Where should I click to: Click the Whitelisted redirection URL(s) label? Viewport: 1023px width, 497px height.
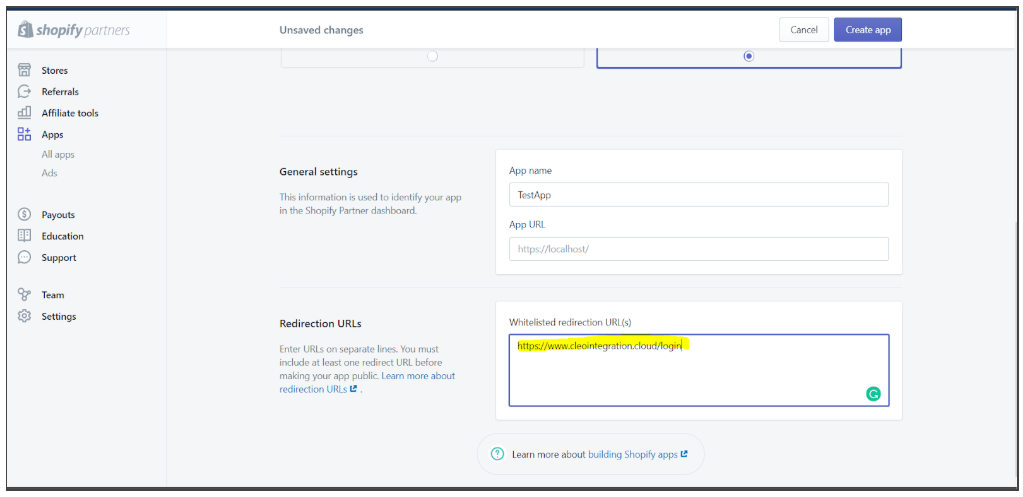[570, 322]
